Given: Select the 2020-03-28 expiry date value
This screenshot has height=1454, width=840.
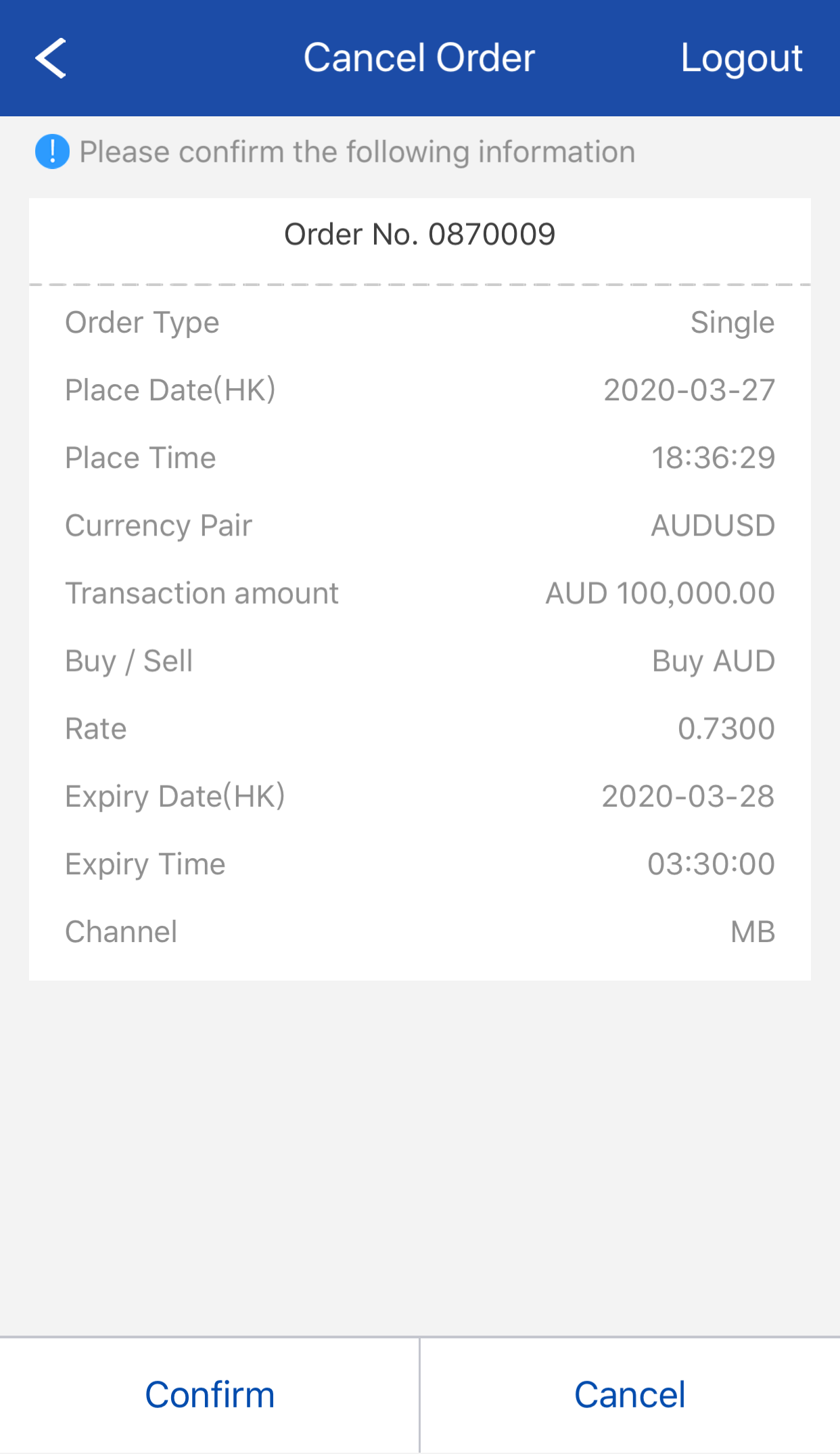Looking at the screenshot, I should [x=688, y=796].
